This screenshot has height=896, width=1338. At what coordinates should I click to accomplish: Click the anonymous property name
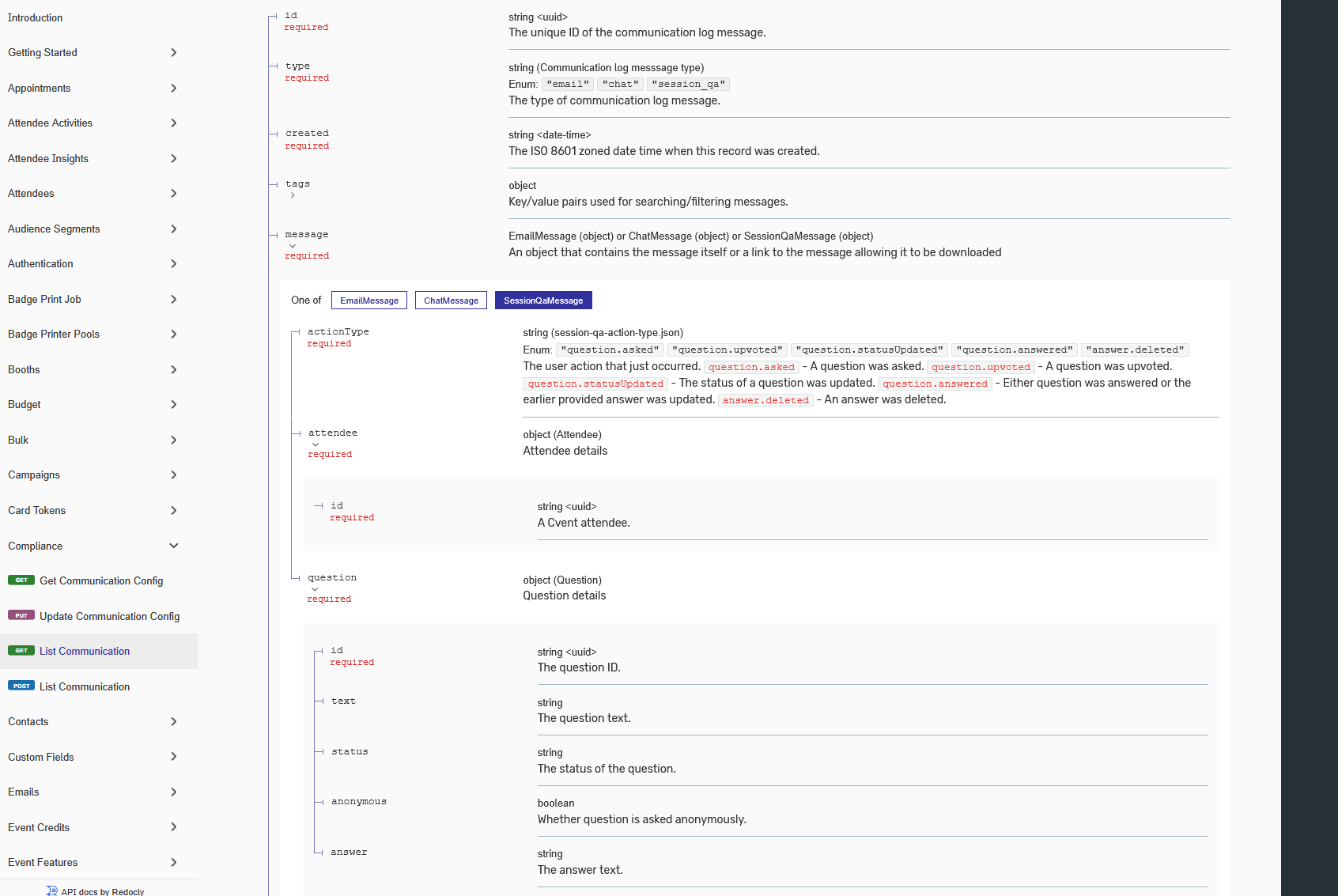click(x=359, y=802)
